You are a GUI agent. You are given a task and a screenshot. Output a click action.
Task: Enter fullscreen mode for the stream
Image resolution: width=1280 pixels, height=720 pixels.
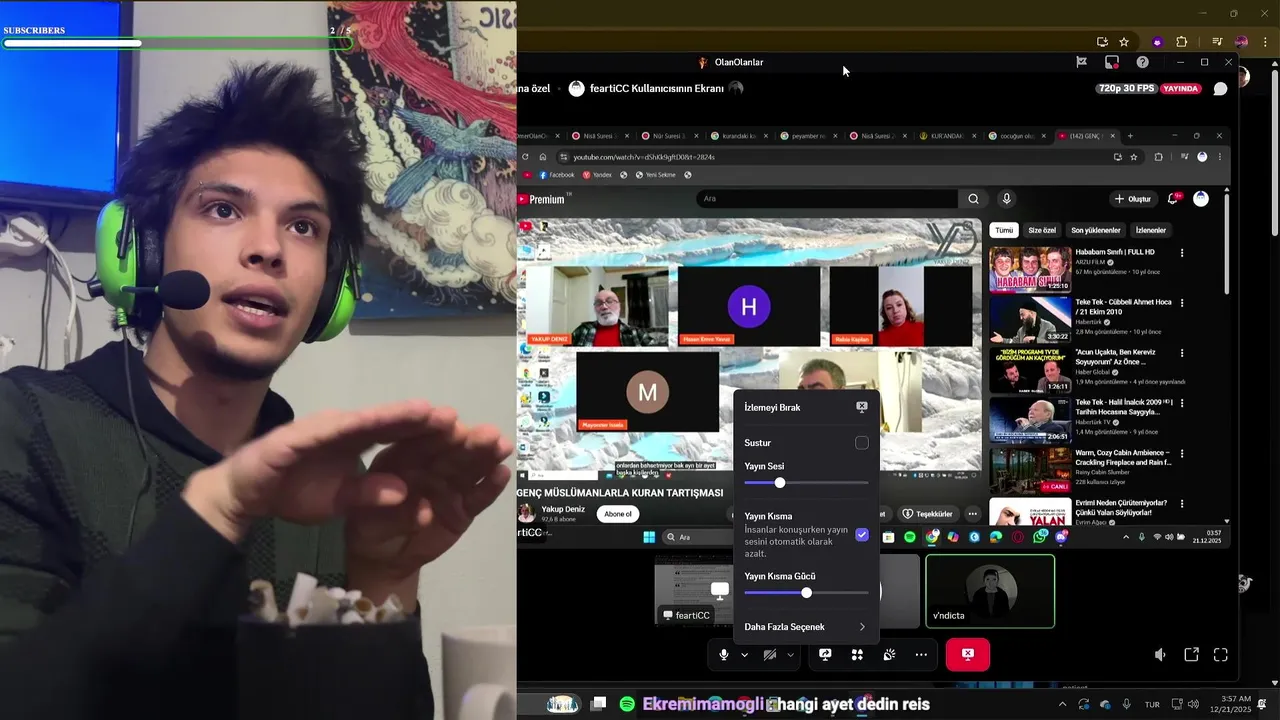[x=1221, y=655]
